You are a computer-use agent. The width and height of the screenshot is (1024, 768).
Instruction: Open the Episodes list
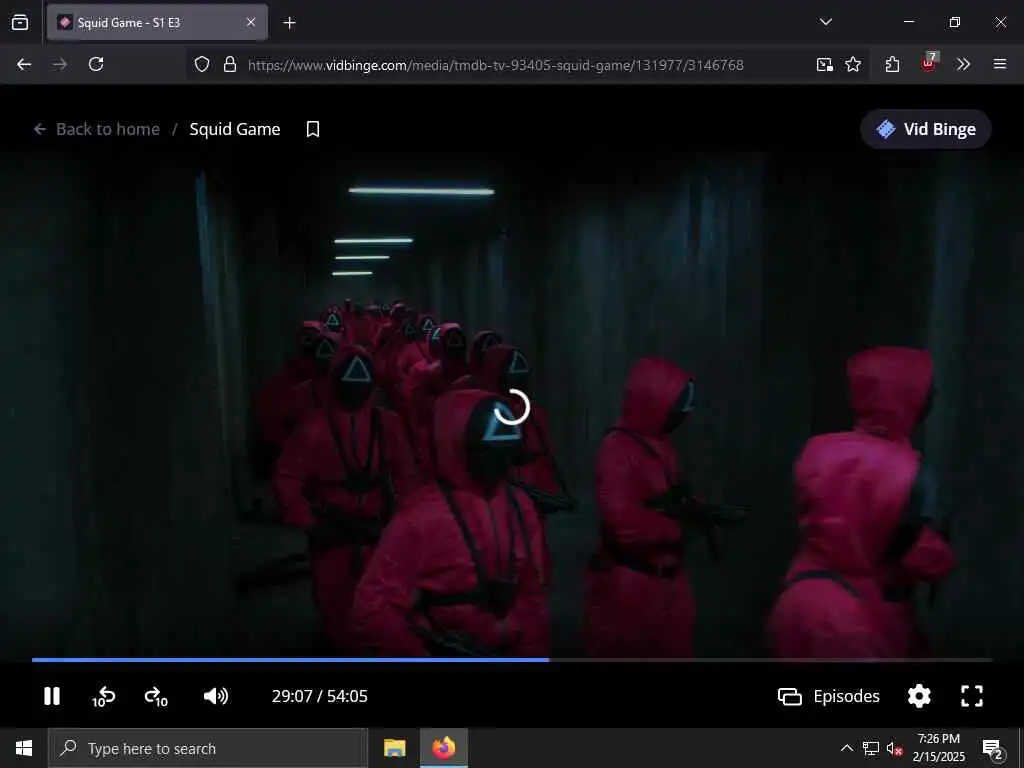click(829, 696)
